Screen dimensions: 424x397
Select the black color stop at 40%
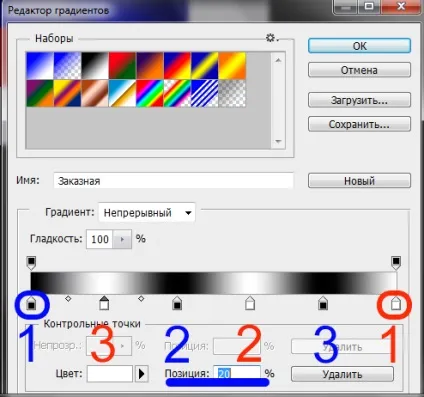(x=177, y=303)
